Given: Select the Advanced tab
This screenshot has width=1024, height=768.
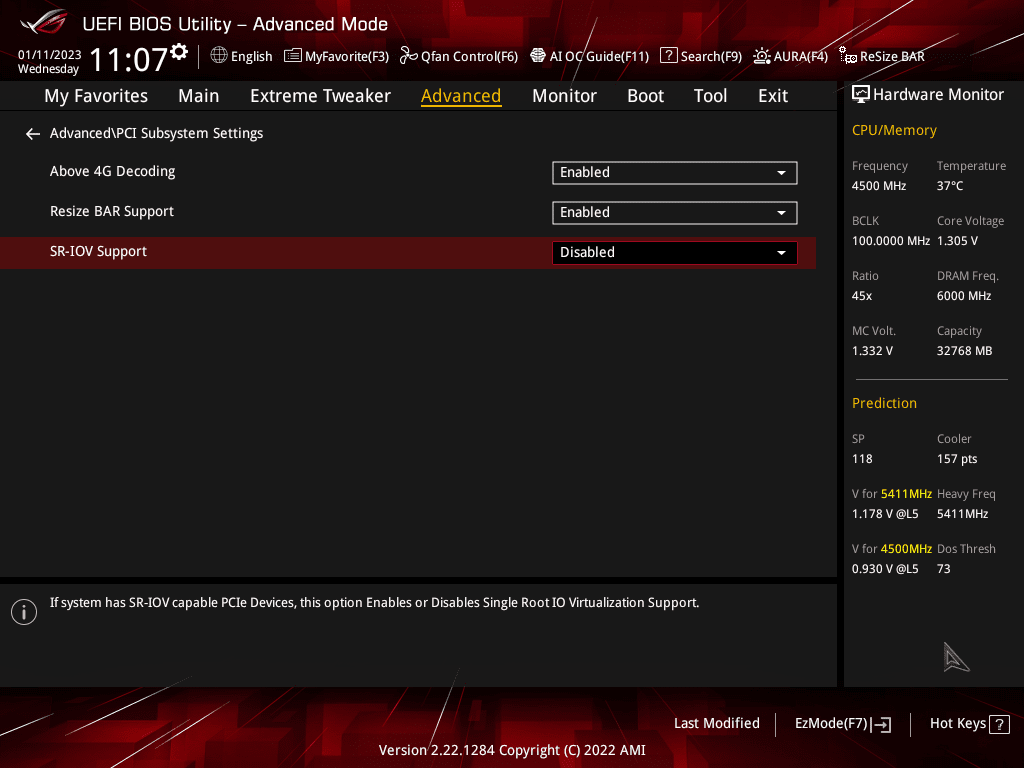Looking at the screenshot, I should (461, 96).
